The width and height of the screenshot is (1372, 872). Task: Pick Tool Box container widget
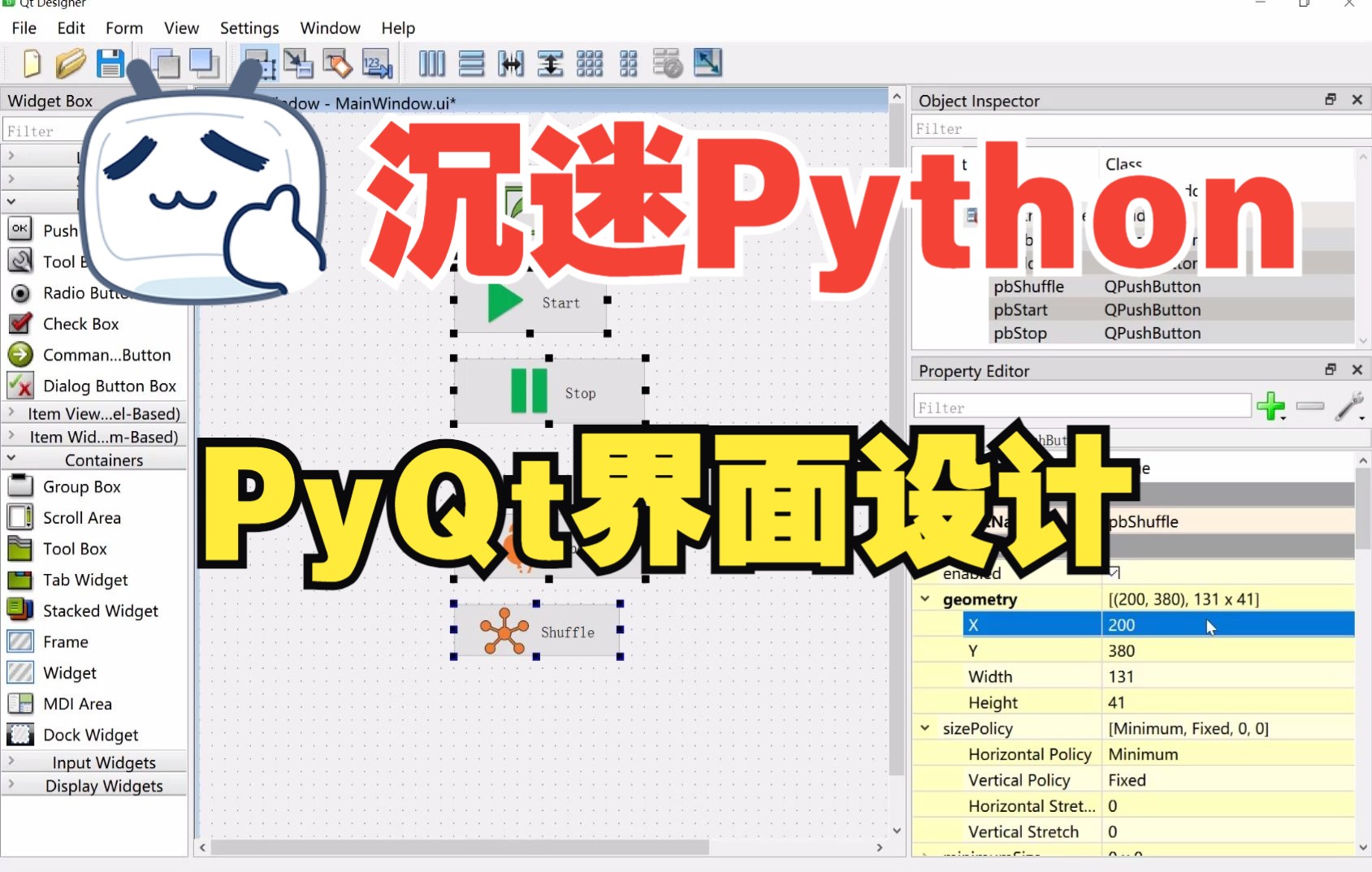(75, 549)
